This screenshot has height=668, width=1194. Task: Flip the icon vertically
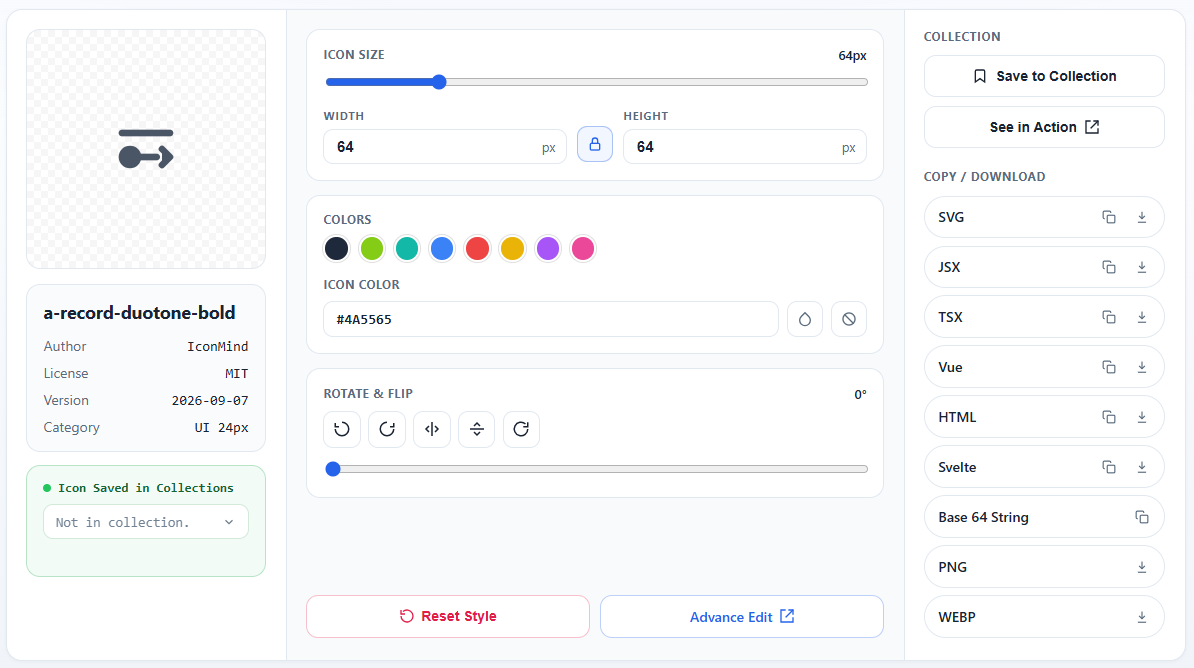click(477, 429)
